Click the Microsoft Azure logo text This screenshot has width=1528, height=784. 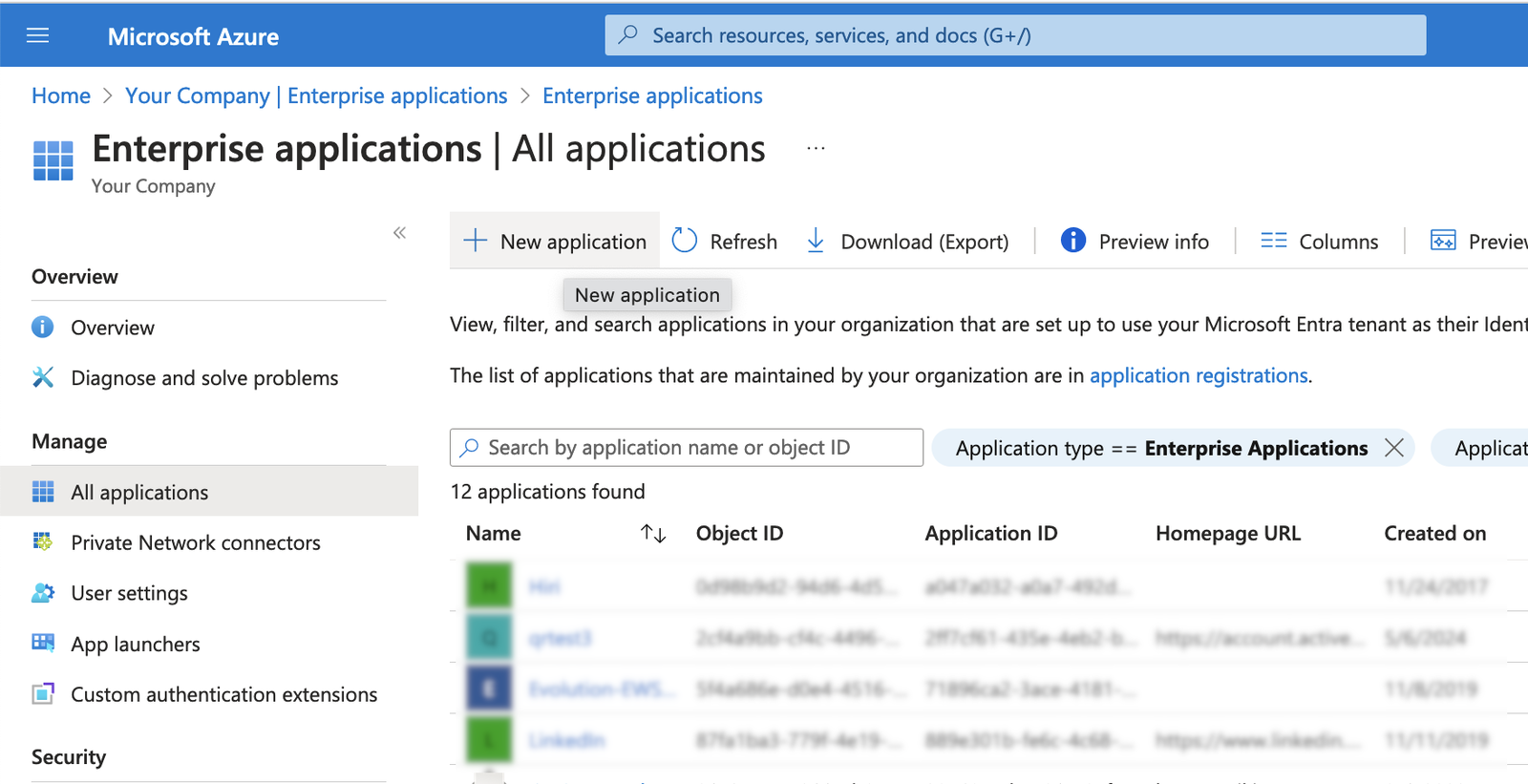click(193, 36)
